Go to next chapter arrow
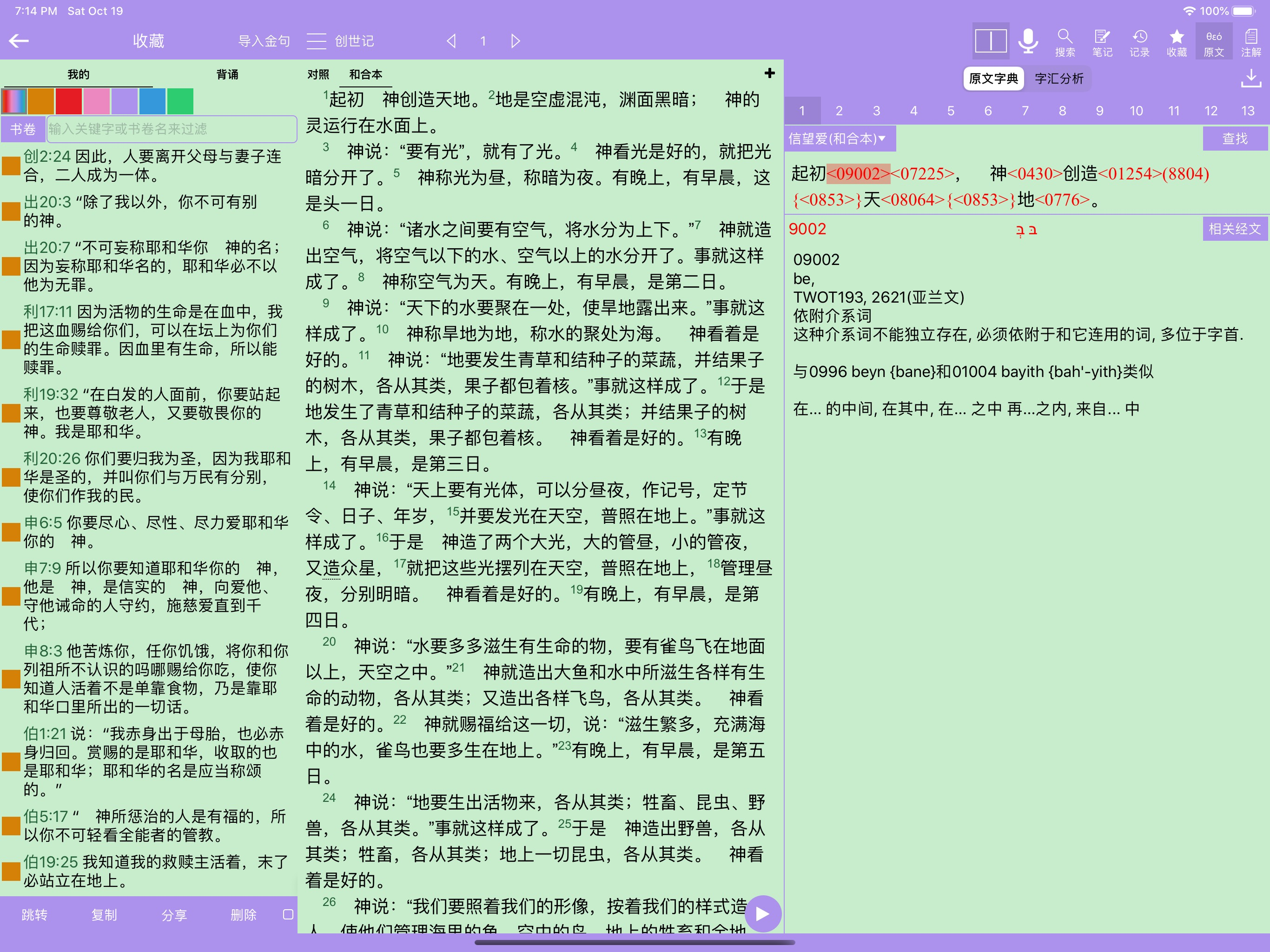 pyautogui.click(x=515, y=41)
